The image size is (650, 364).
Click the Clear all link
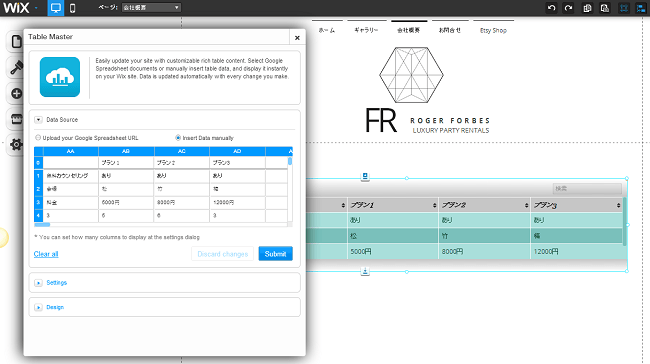point(46,254)
